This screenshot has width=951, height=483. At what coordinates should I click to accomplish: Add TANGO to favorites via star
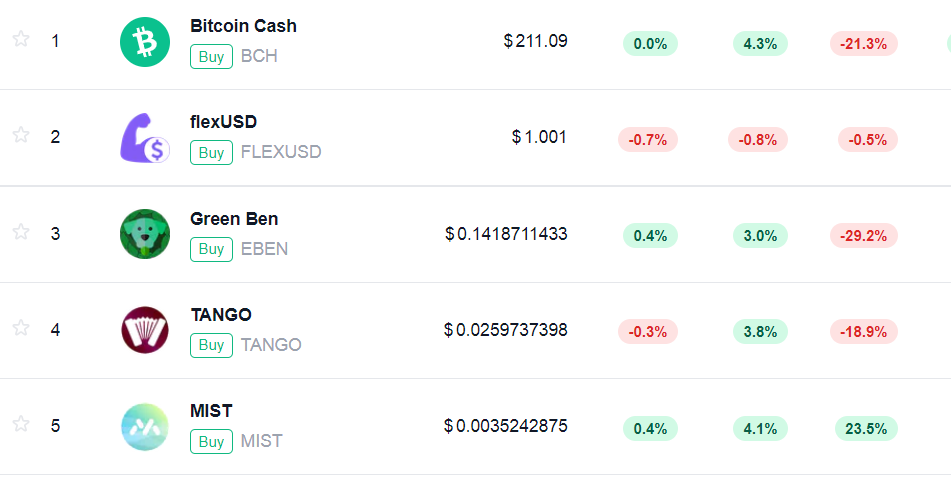21,328
